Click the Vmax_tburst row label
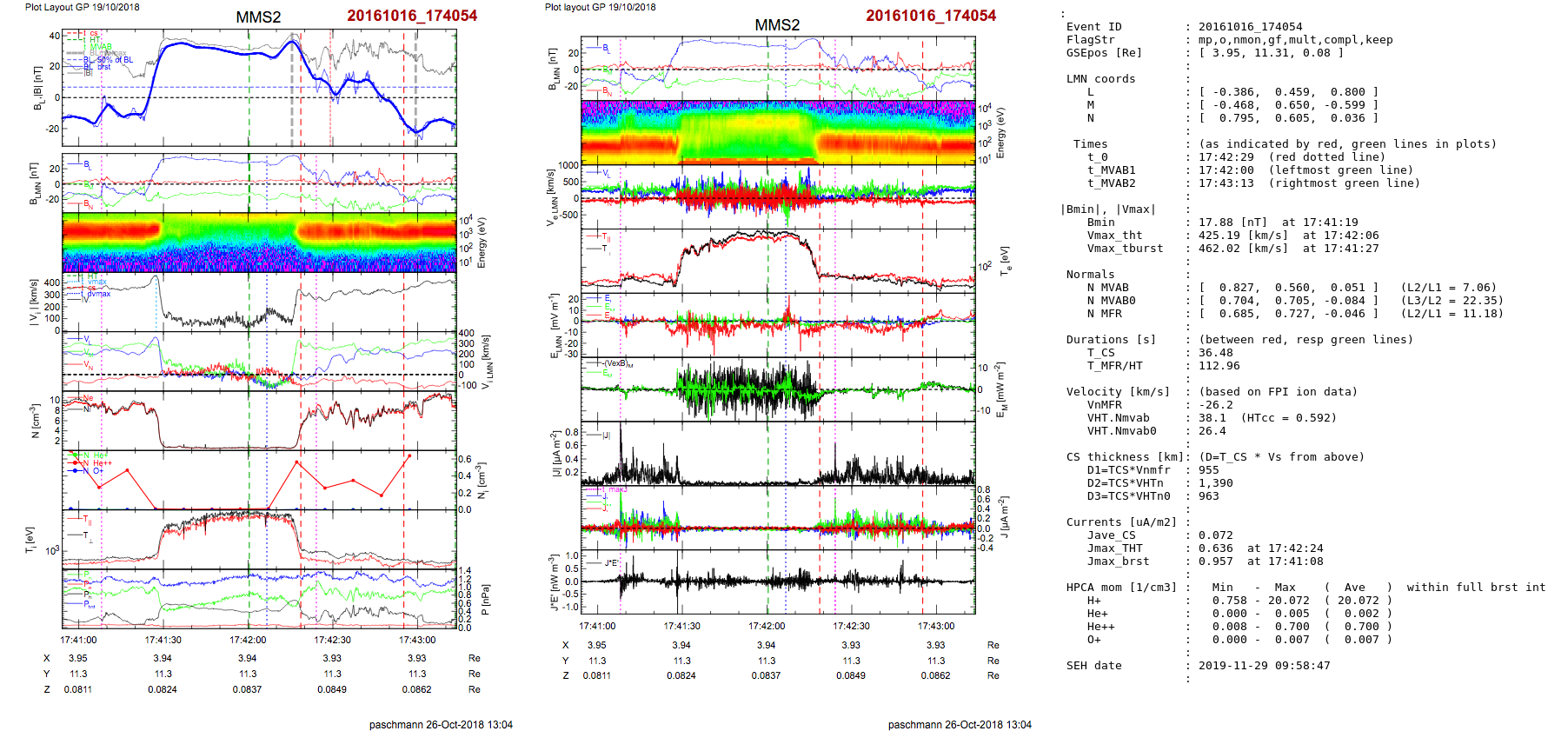 [x=1126, y=249]
